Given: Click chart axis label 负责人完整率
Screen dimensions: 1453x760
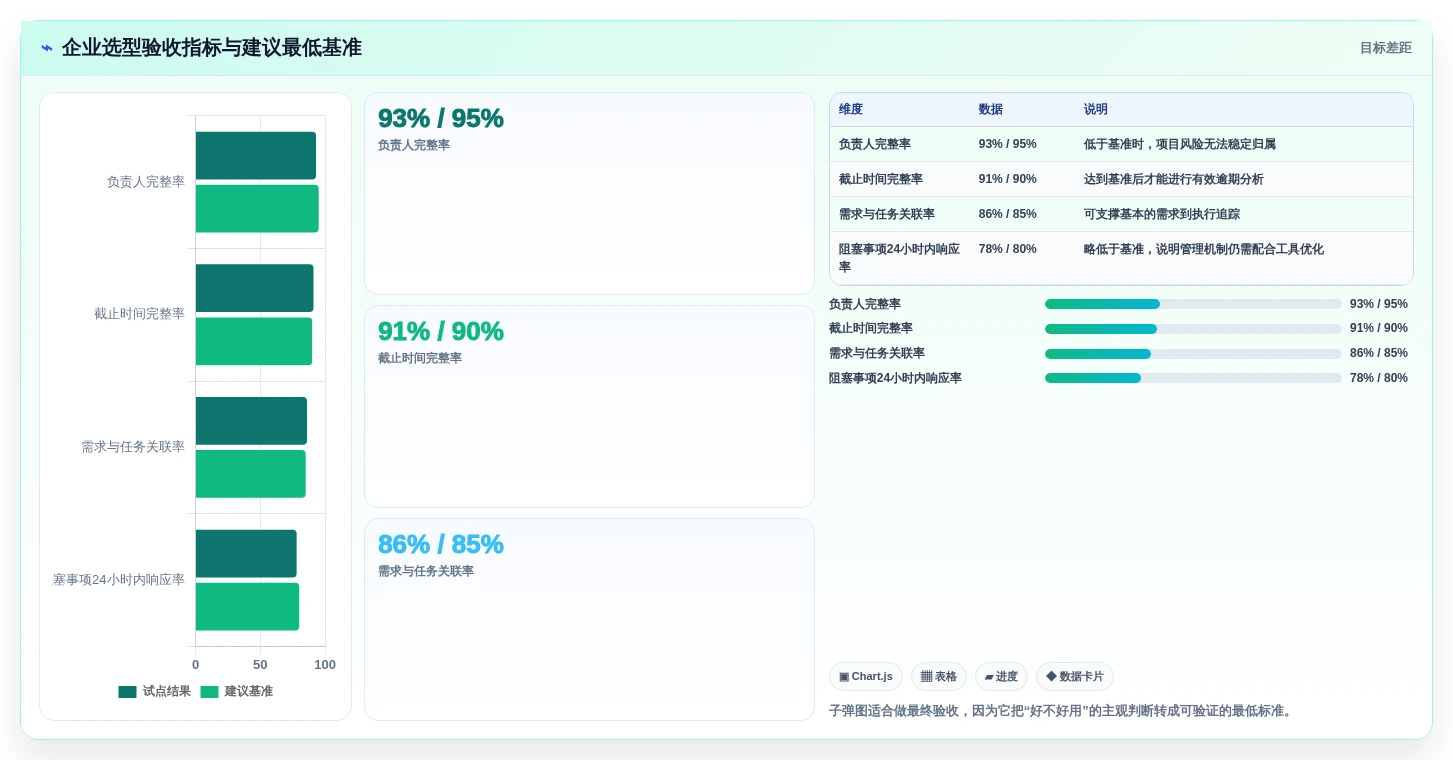Looking at the screenshot, I should (146, 182).
